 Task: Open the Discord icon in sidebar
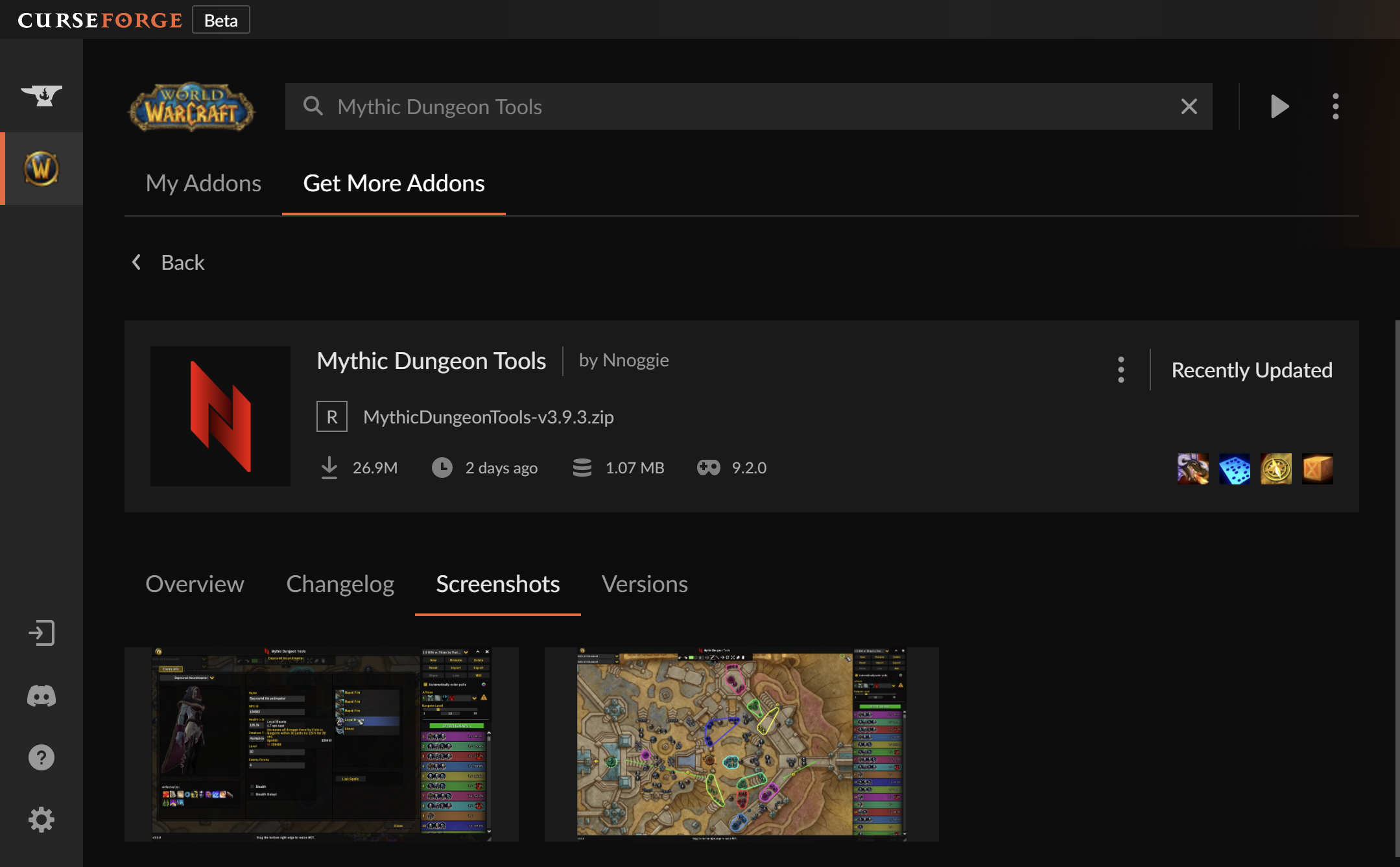pyautogui.click(x=42, y=696)
